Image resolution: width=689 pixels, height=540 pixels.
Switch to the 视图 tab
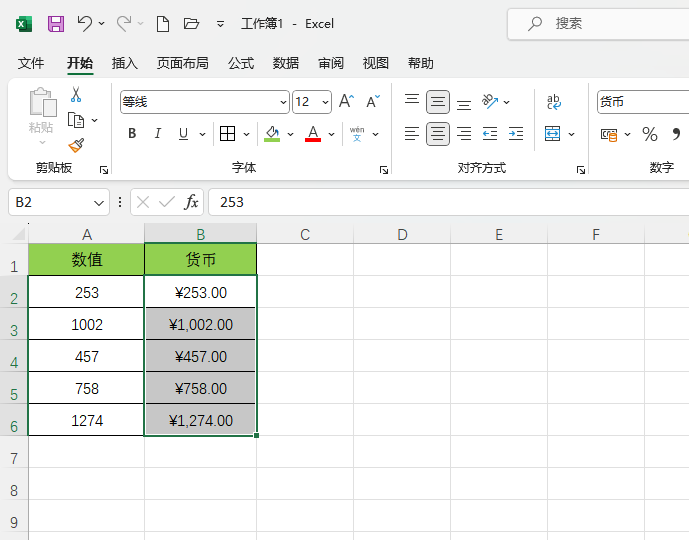[x=376, y=63]
